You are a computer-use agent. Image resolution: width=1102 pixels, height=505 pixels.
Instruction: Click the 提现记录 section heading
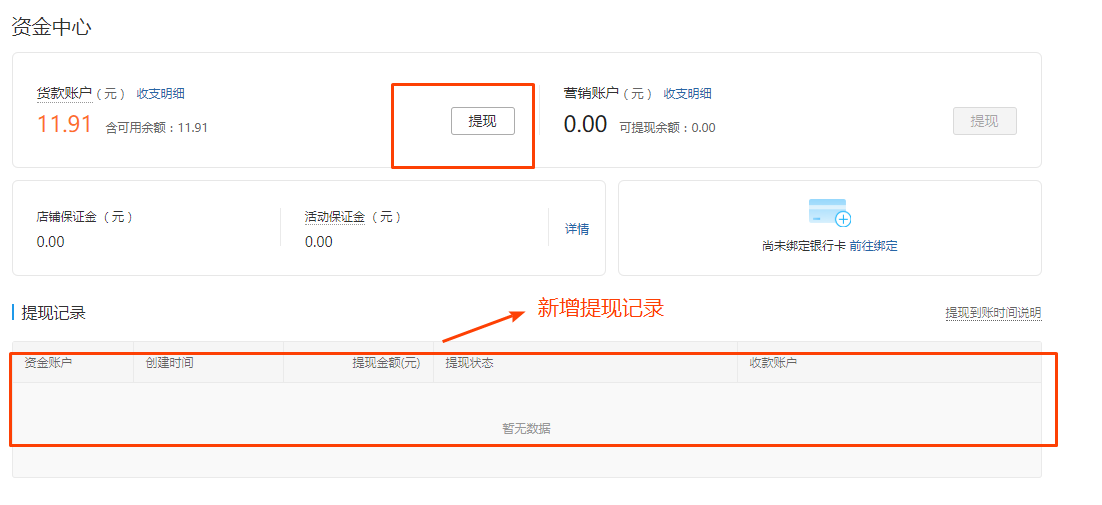[x=54, y=313]
